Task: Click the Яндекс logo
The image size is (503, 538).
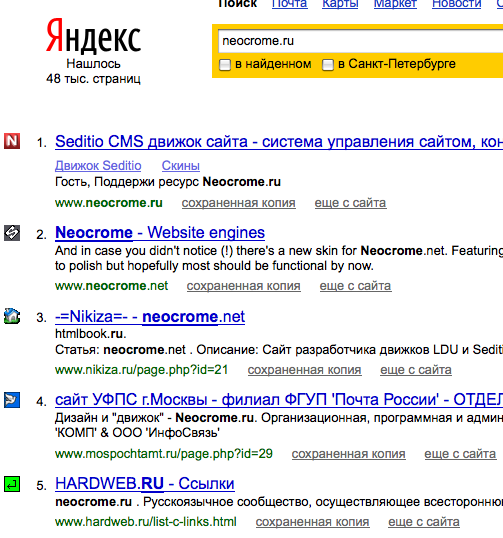Action: tap(93, 36)
